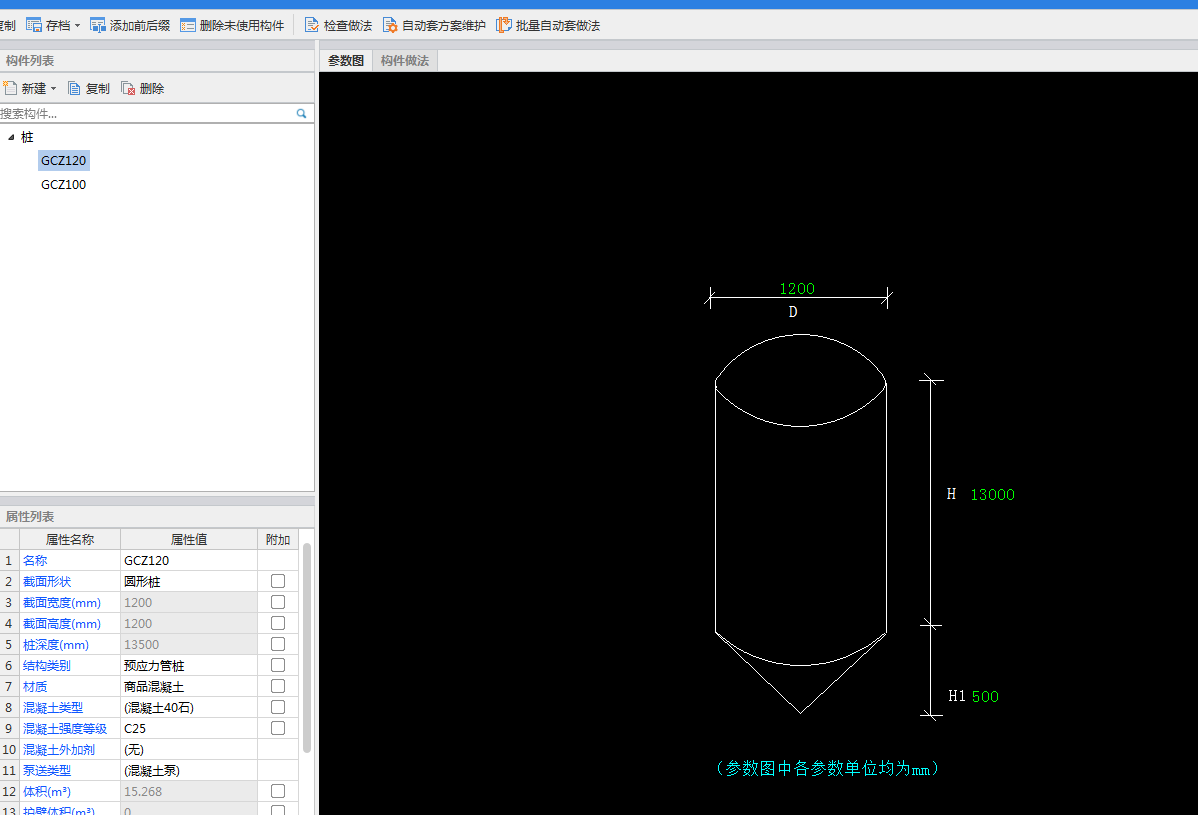Toggle 附加 checkbox for 截面高度(mm)
1198x815 pixels.
tap(278, 623)
